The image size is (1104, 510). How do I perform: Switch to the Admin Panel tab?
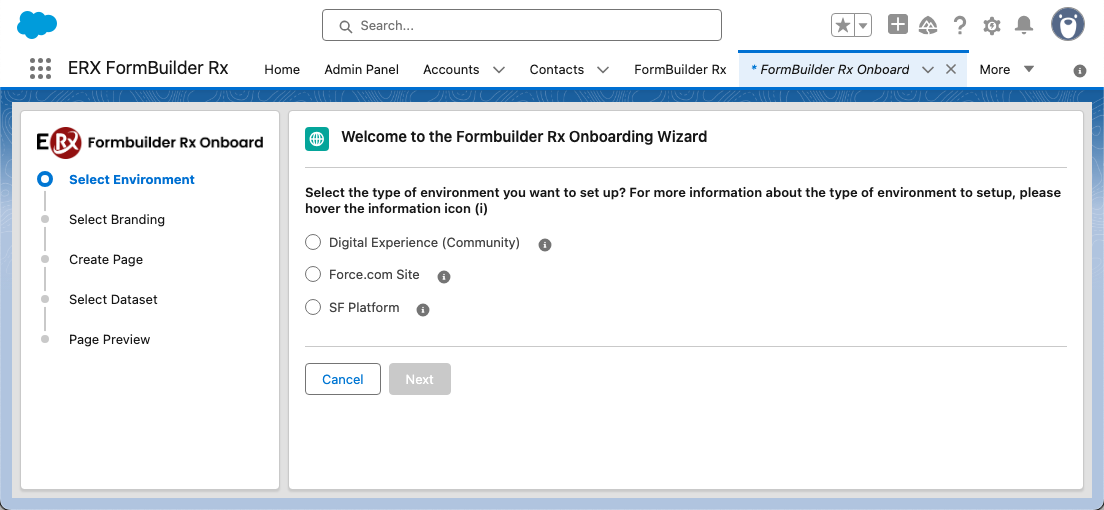(x=361, y=70)
